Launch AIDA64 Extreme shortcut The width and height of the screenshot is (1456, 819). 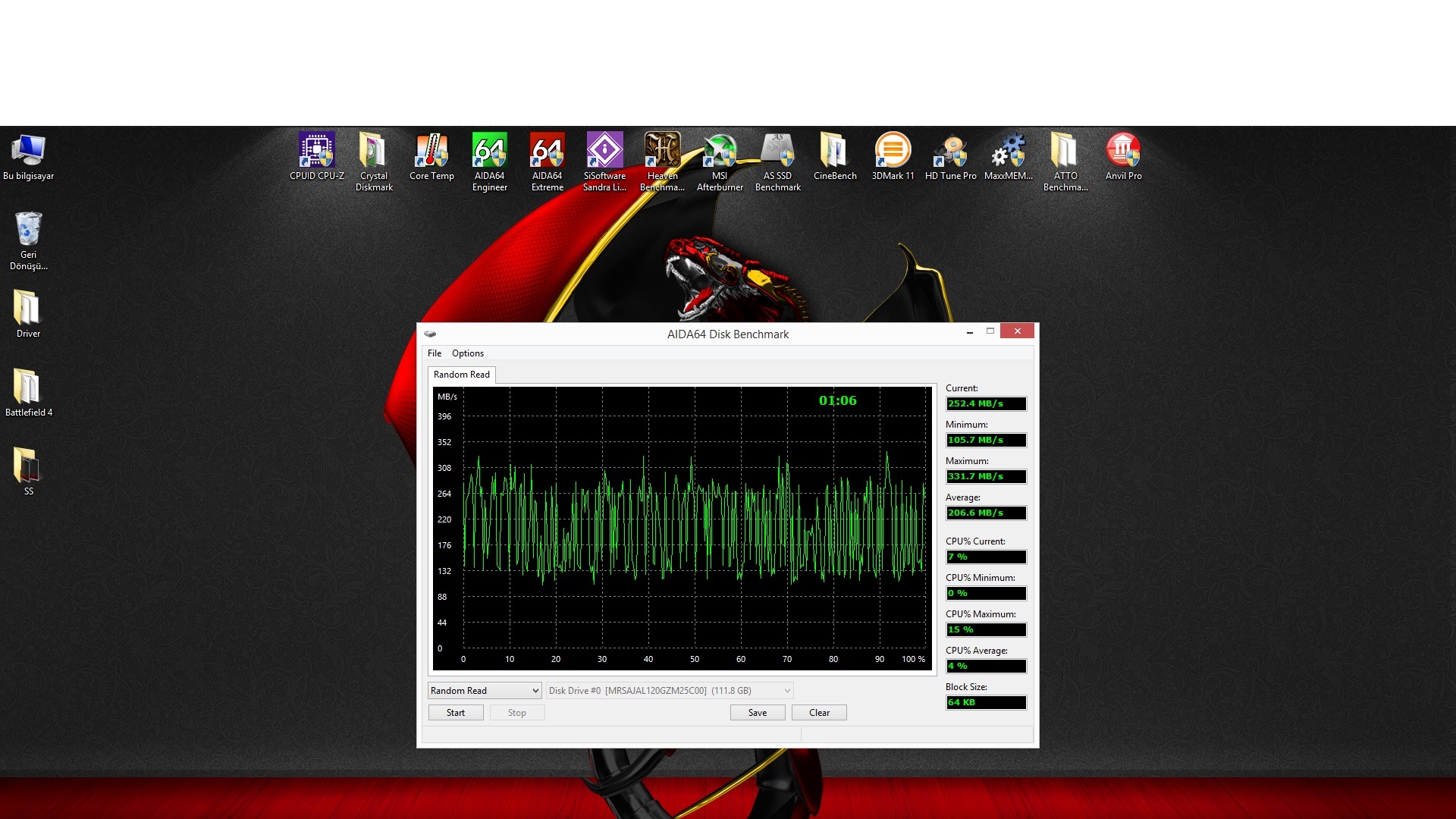tap(547, 162)
